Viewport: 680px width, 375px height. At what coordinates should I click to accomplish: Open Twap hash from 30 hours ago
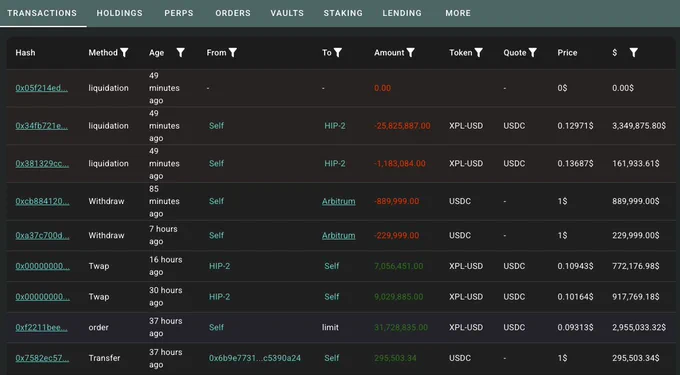click(x=42, y=297)
